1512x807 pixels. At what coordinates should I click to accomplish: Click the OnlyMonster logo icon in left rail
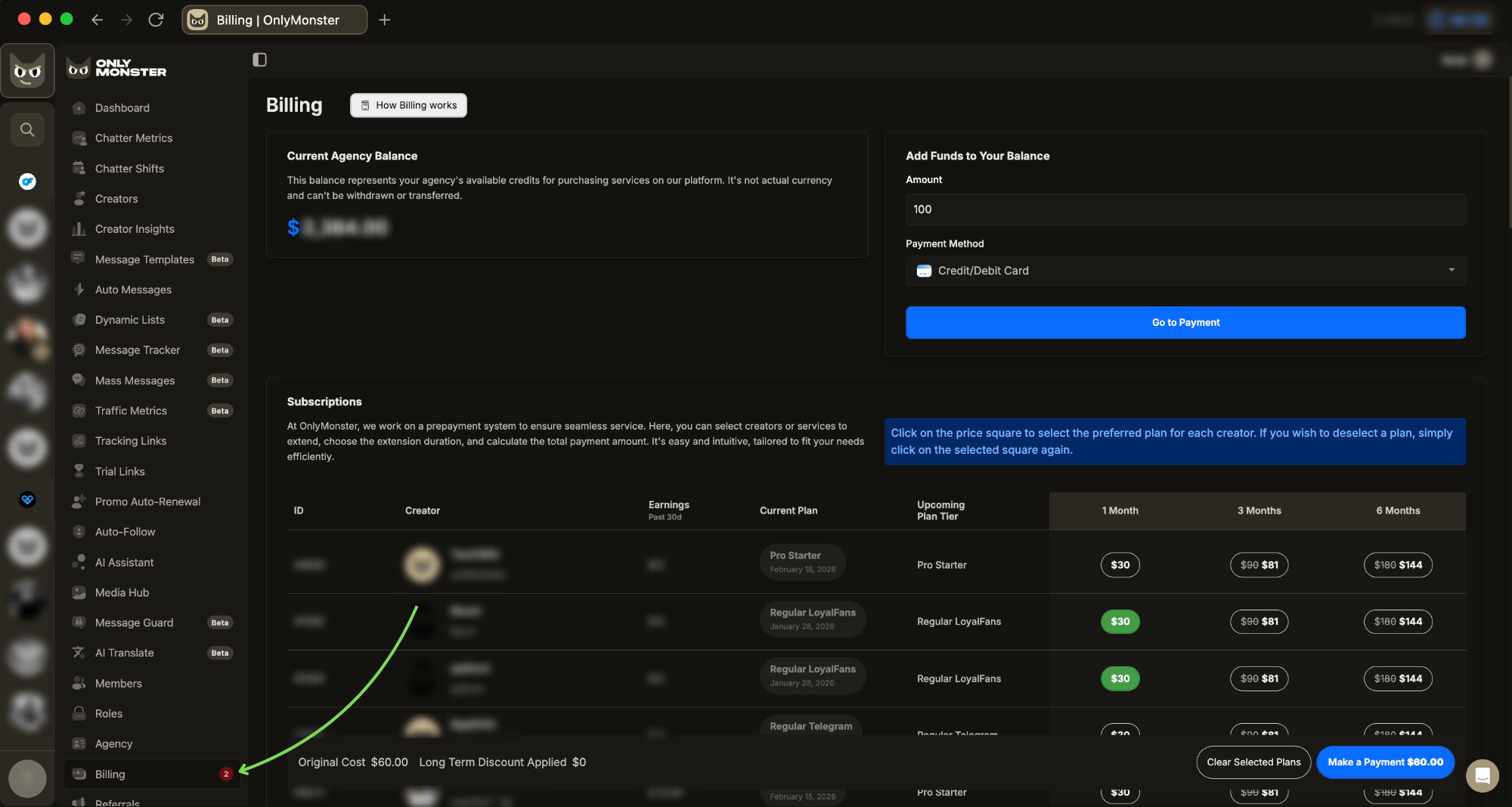(28, 71)
